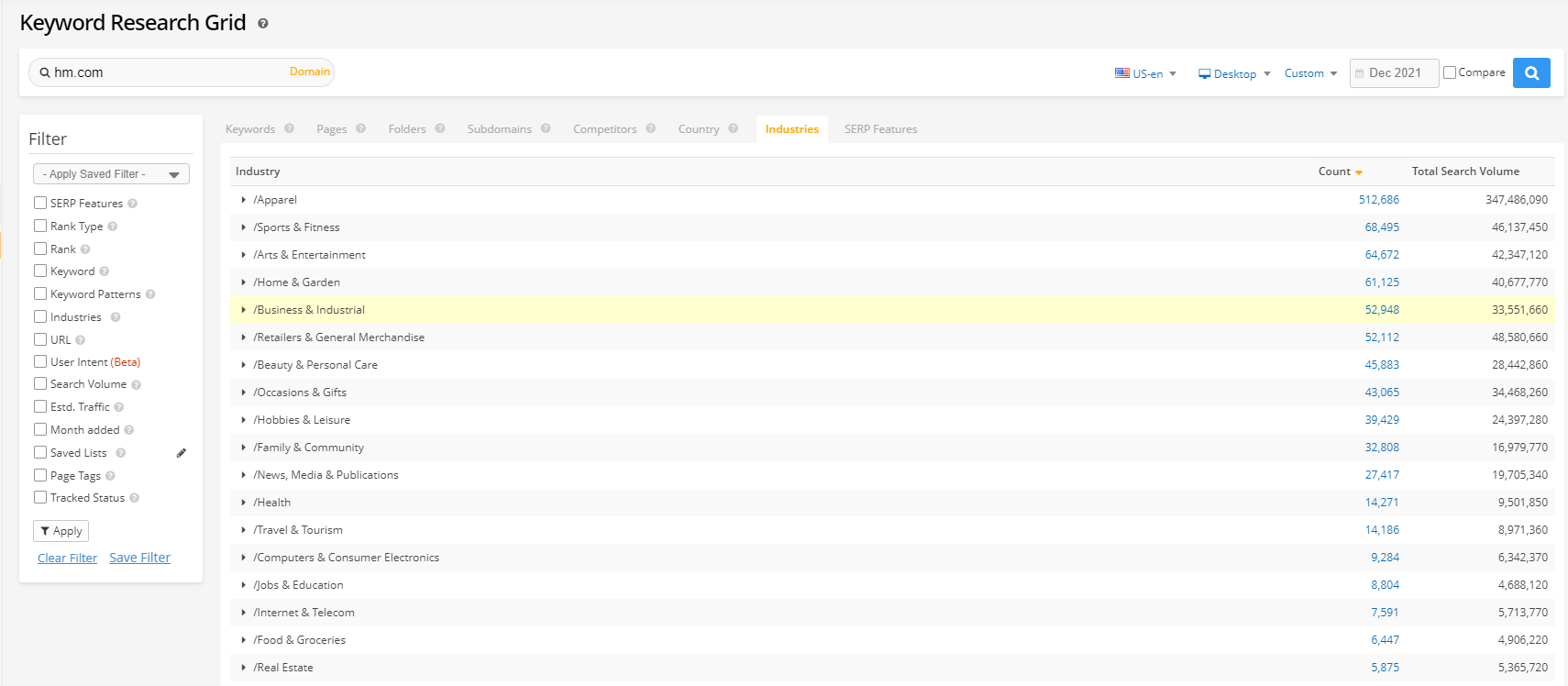1568x686 pixels.
Task: Click help icon beside SERP Features filter
Action: point(133,204)
